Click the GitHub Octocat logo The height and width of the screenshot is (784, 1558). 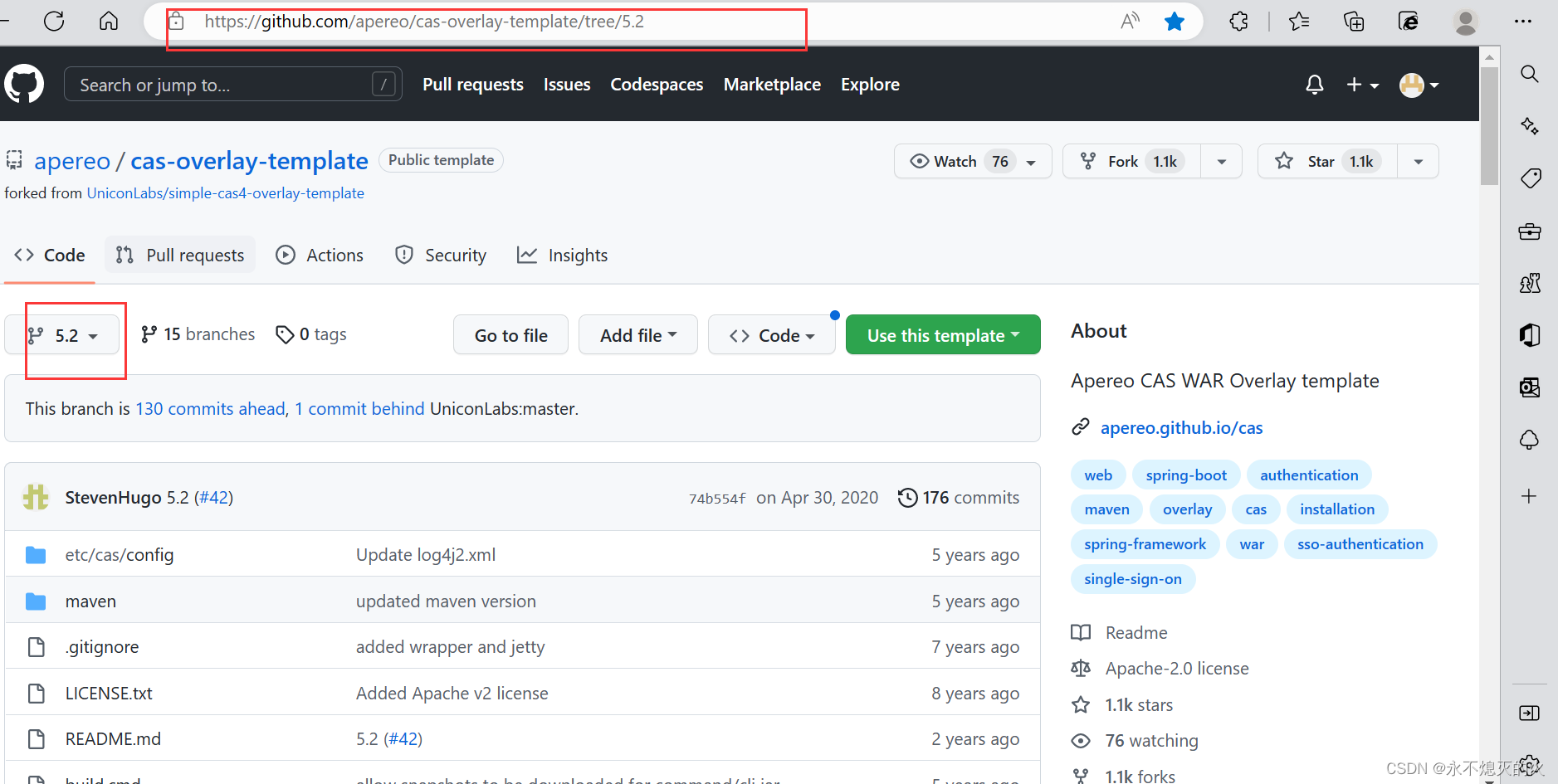pos(24,84)
